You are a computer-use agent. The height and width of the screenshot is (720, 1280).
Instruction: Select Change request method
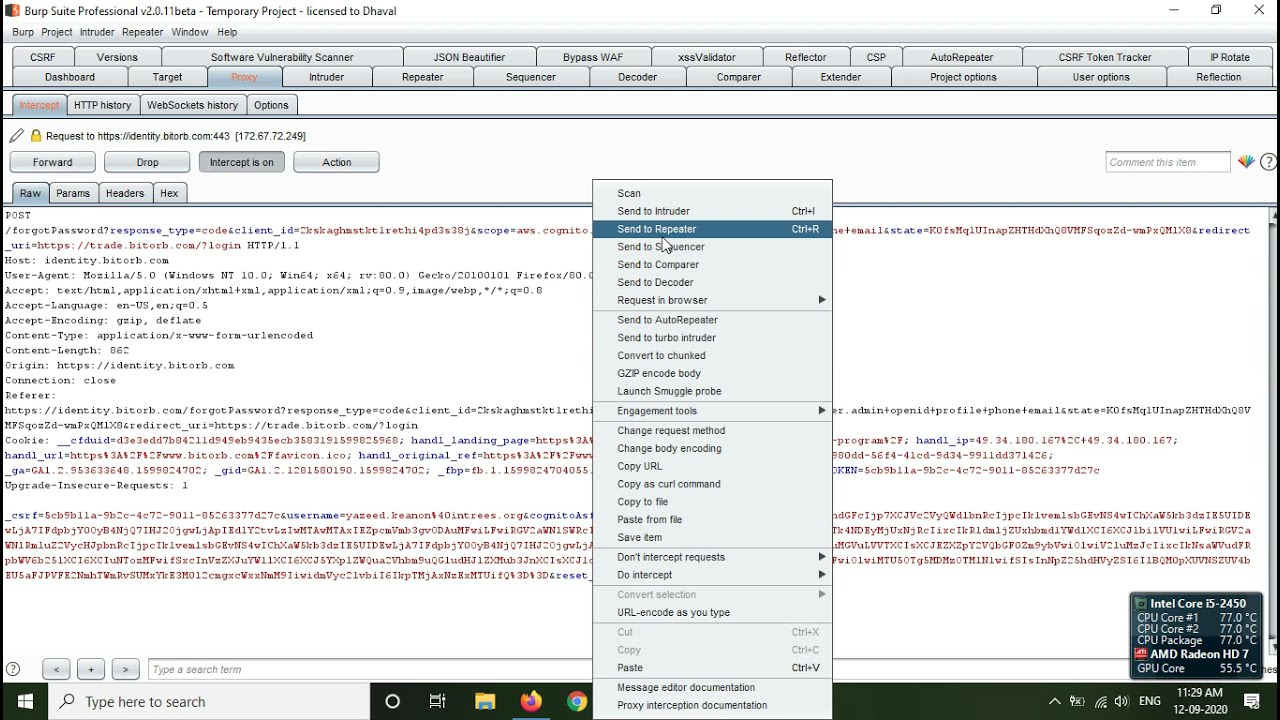712,431
